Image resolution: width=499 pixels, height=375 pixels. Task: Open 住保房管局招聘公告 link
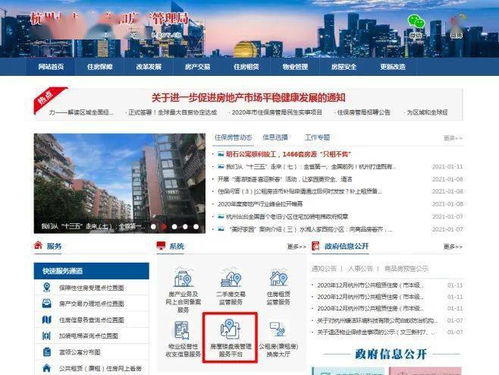[364, 112]
